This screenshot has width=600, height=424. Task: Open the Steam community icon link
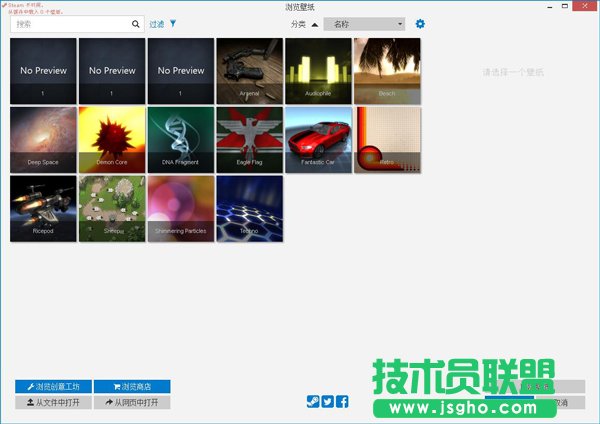(313, 401)
